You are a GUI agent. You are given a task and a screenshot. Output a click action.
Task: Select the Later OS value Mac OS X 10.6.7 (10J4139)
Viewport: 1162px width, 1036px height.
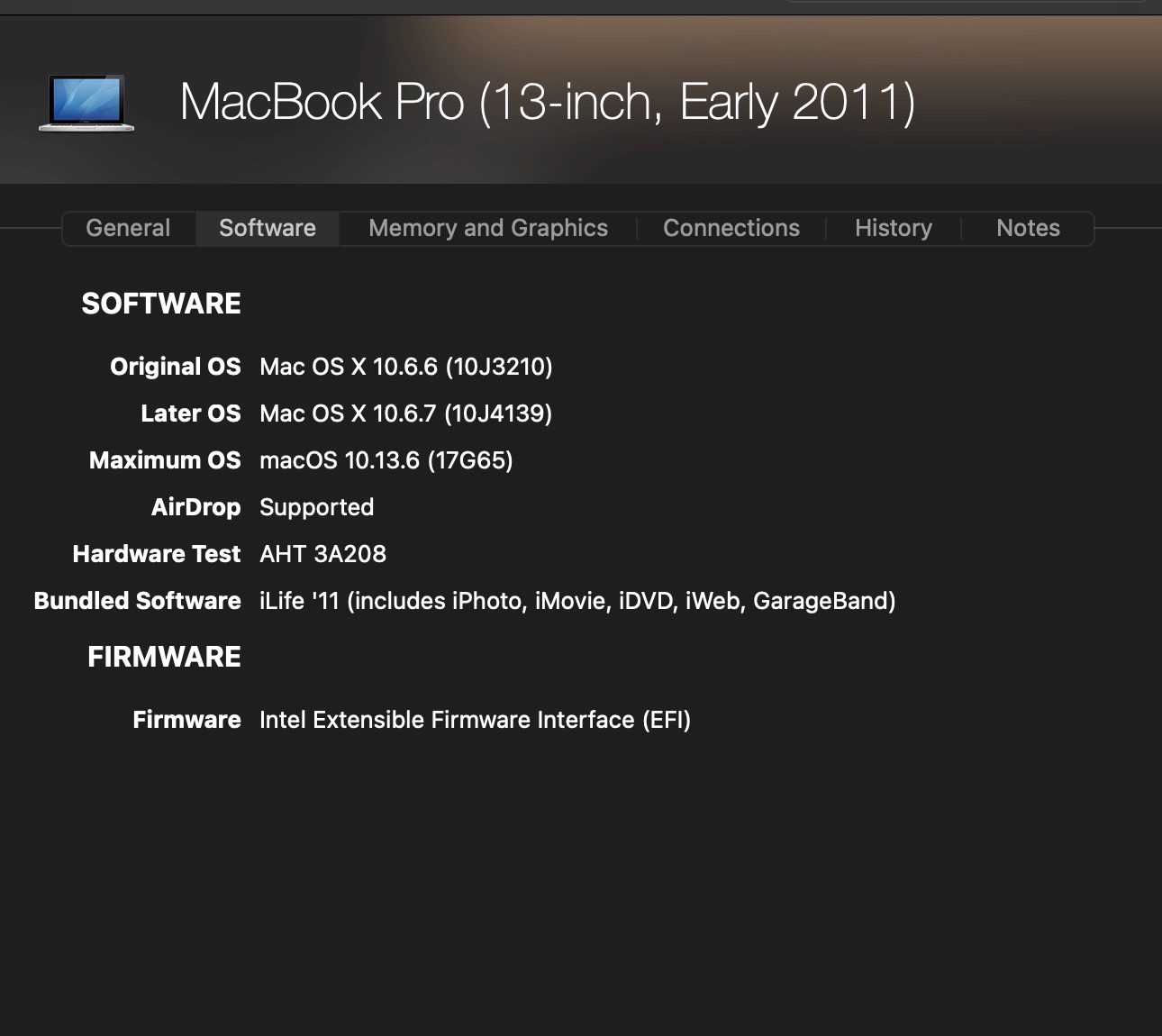406,413
